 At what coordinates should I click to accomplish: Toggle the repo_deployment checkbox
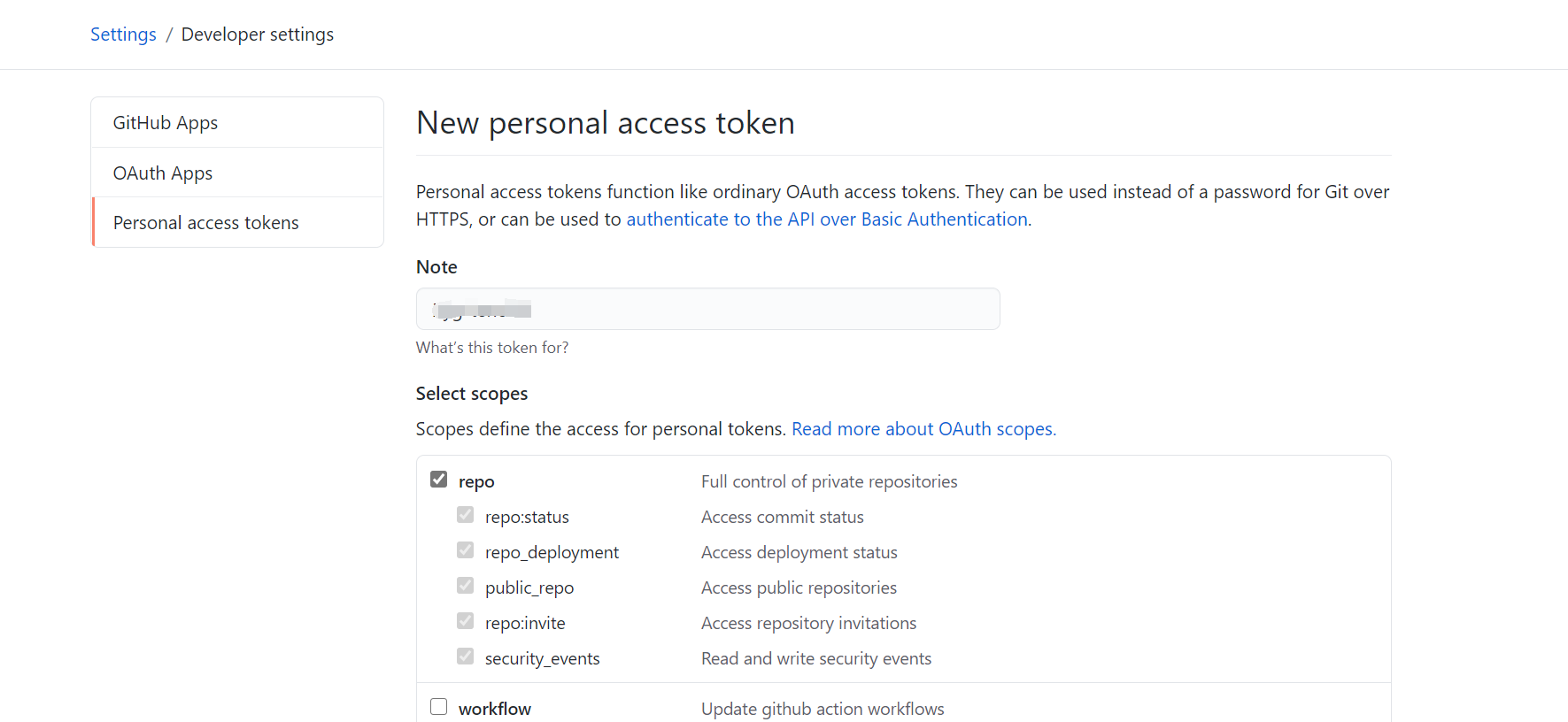point(466,550)
